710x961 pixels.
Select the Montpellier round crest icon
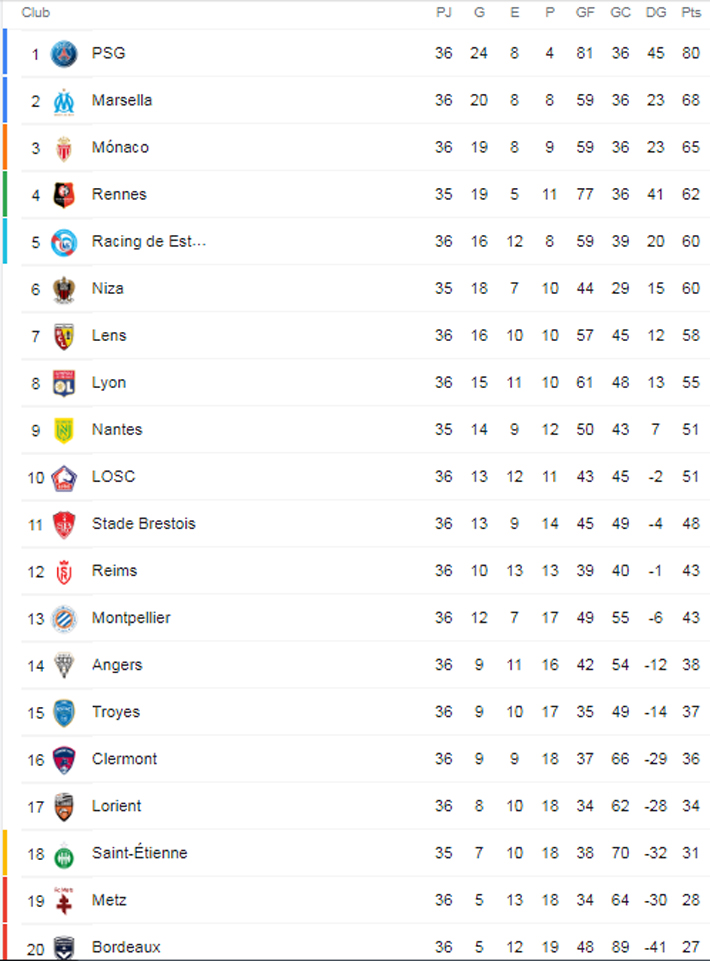(64, 618)
